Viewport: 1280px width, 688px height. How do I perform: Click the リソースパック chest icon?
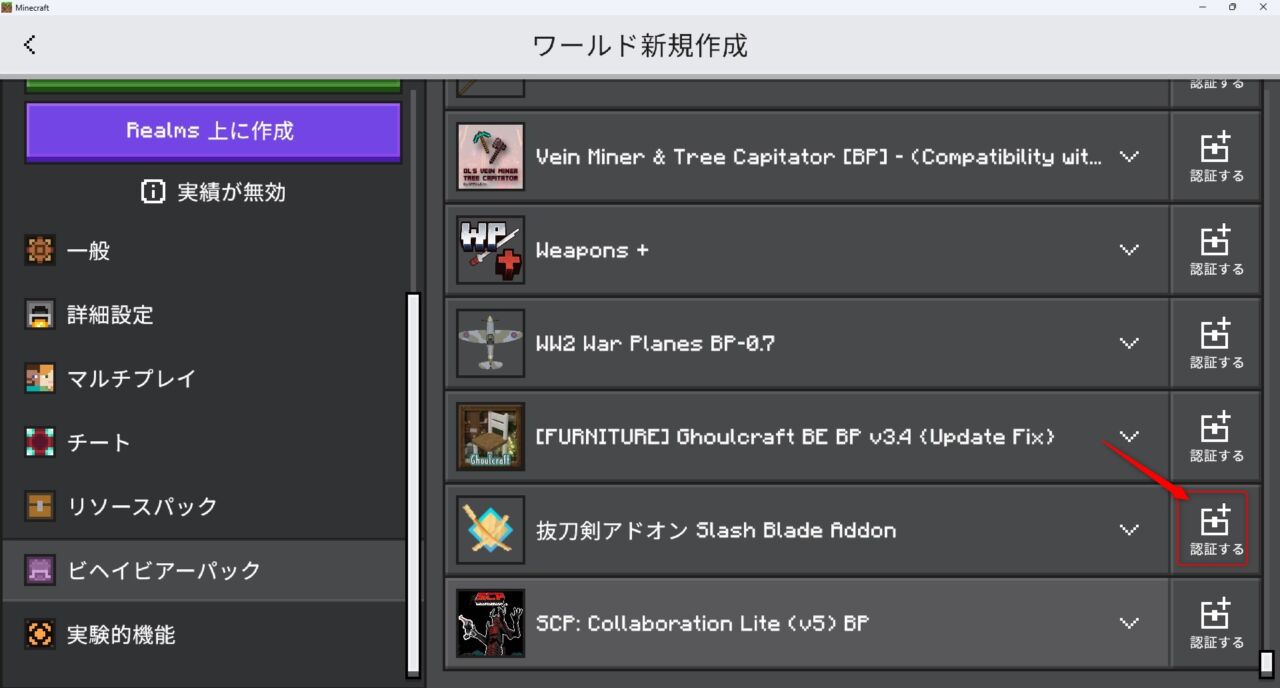pyautogui.click(x=40, y=507)
